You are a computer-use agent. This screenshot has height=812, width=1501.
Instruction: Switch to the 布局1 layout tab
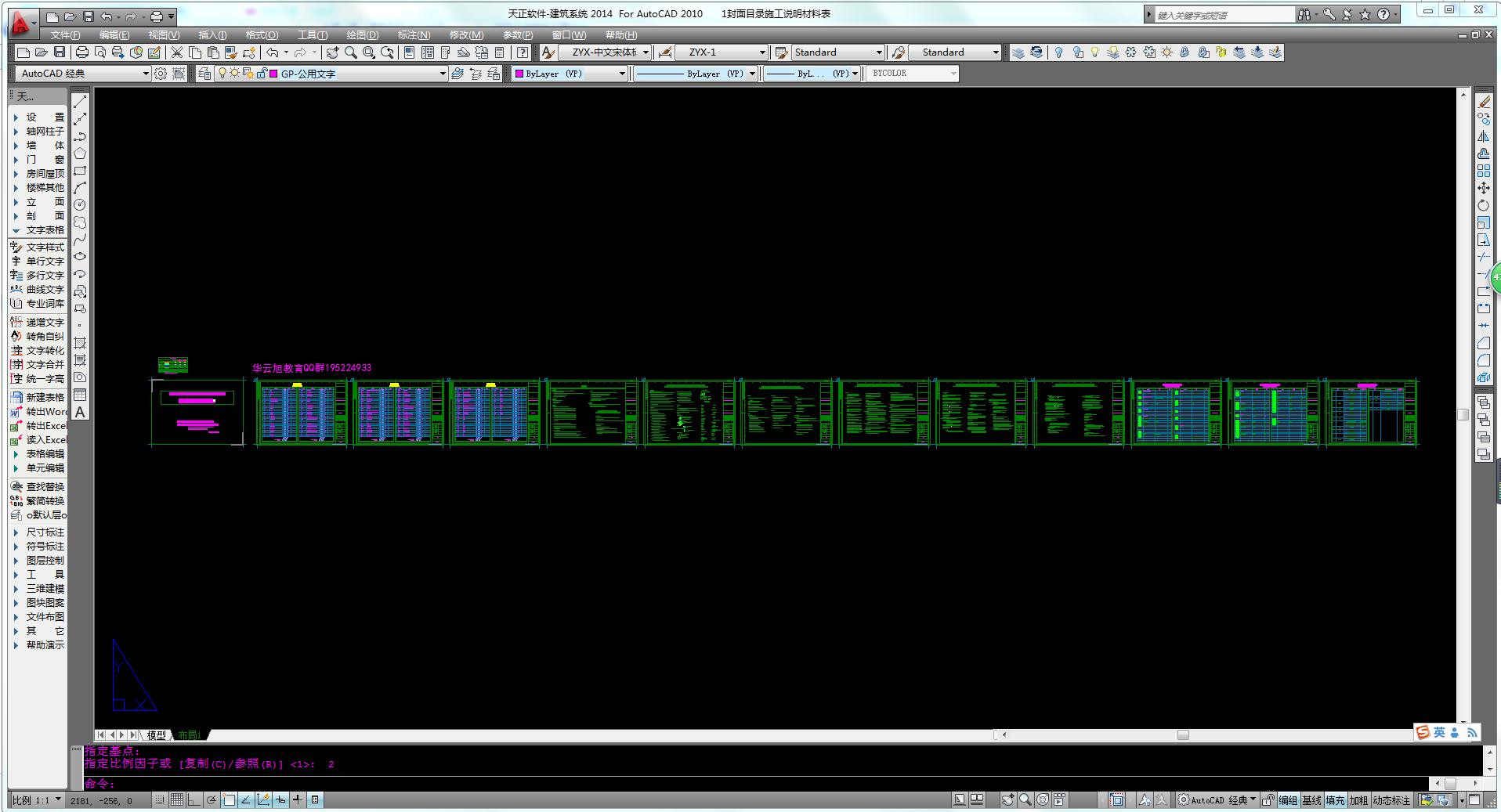(x=190, y=735)
